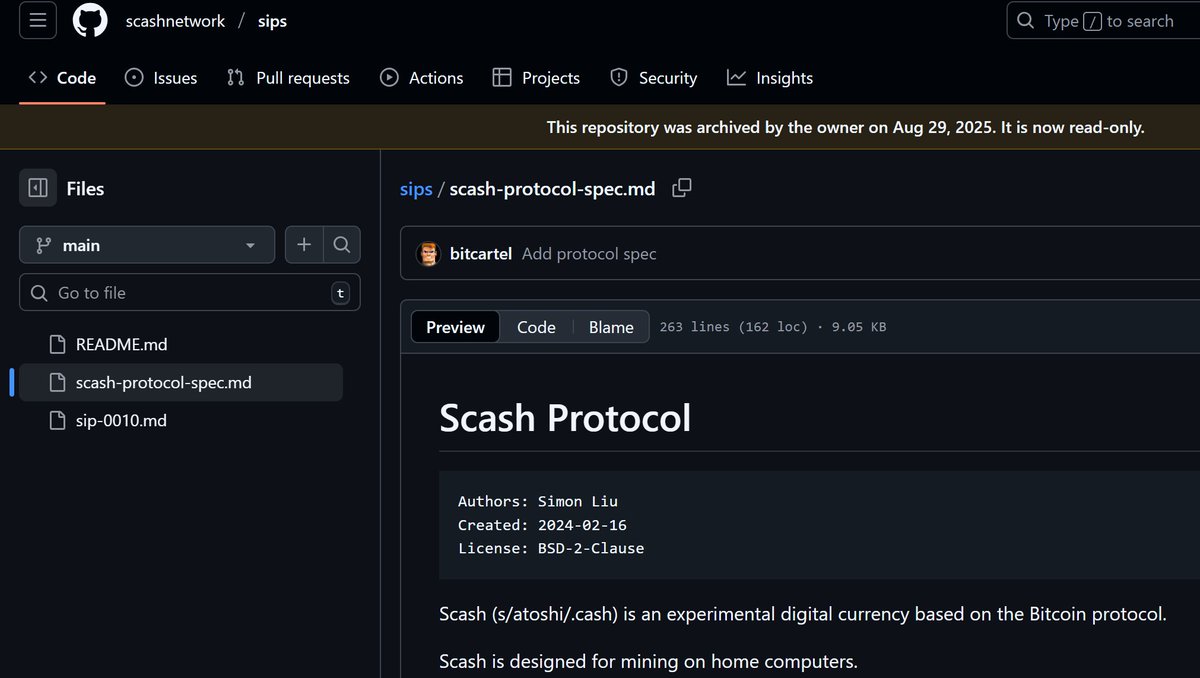This screenshot has width=1200, height=678.
Task: Click the 263 lines file info text
Action: pyautogui.click(x=773, y=327)
